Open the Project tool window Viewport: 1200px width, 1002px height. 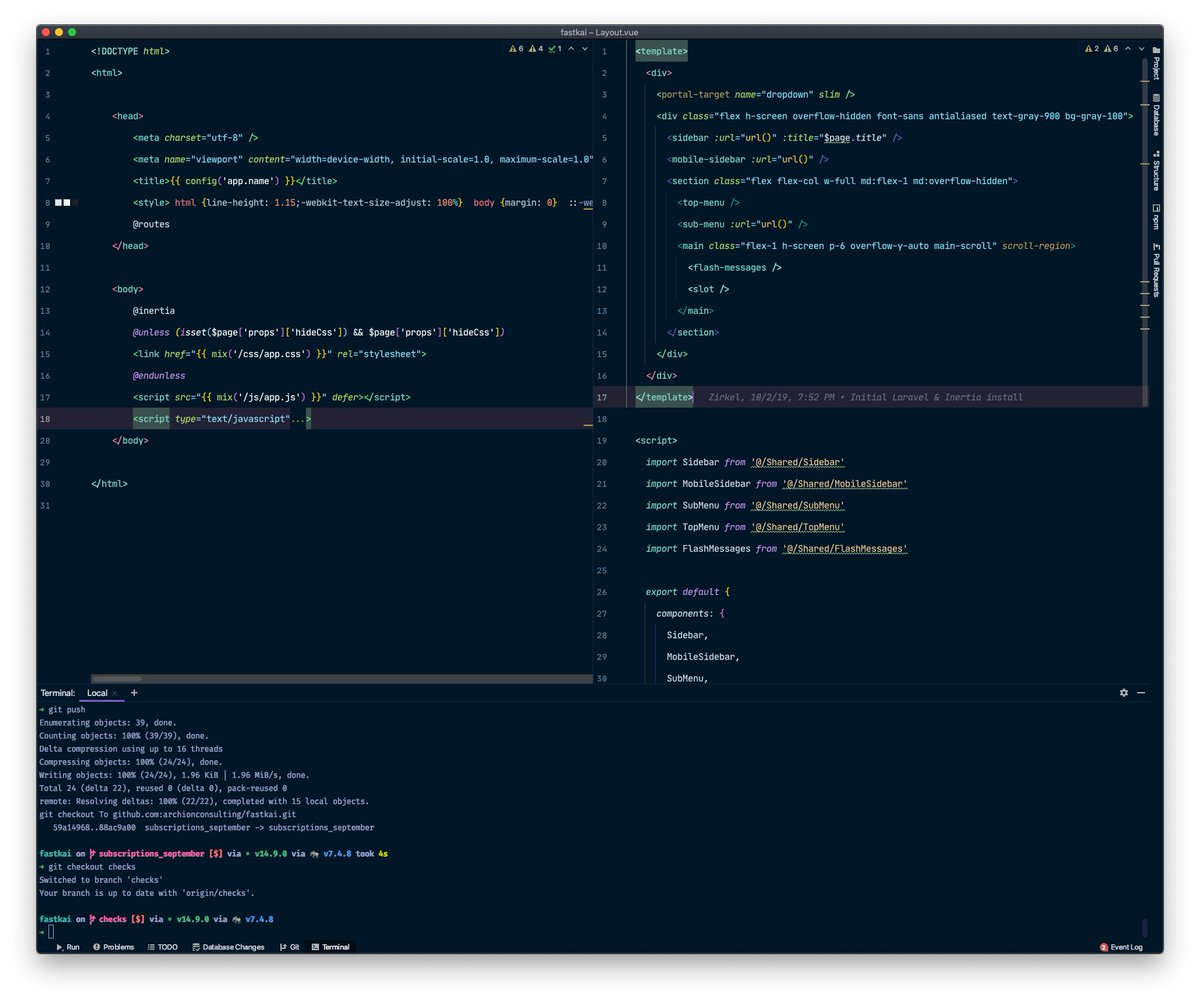pos(1156,62)
